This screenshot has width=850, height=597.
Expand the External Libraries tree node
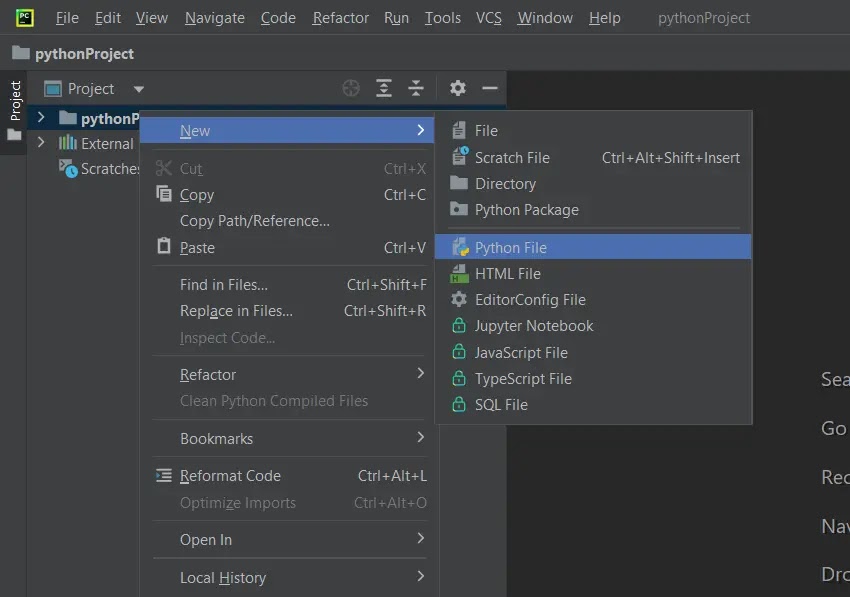41,143
